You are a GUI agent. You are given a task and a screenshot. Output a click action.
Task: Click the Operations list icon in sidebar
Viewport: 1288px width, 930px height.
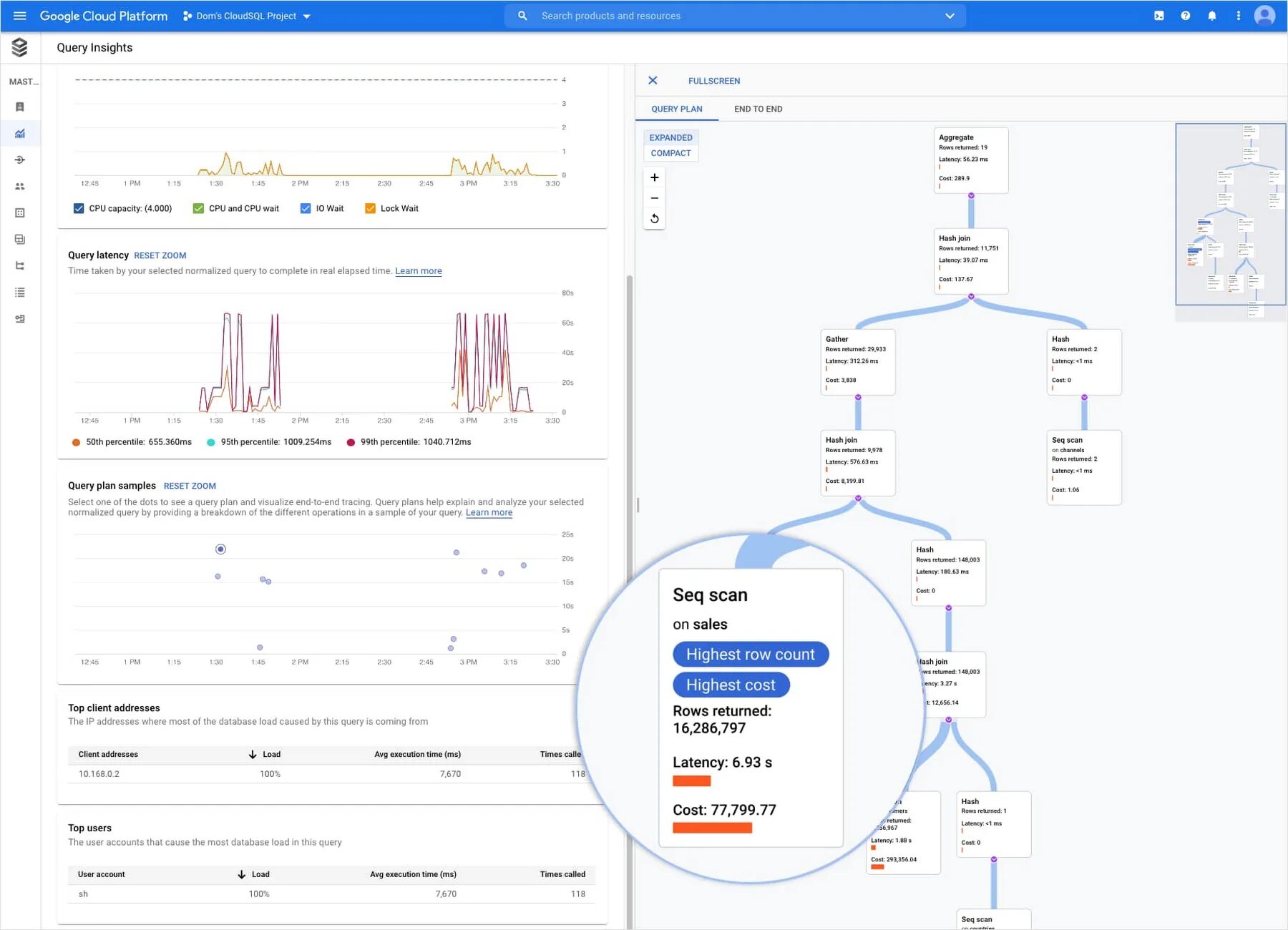(x=19, y=292)
